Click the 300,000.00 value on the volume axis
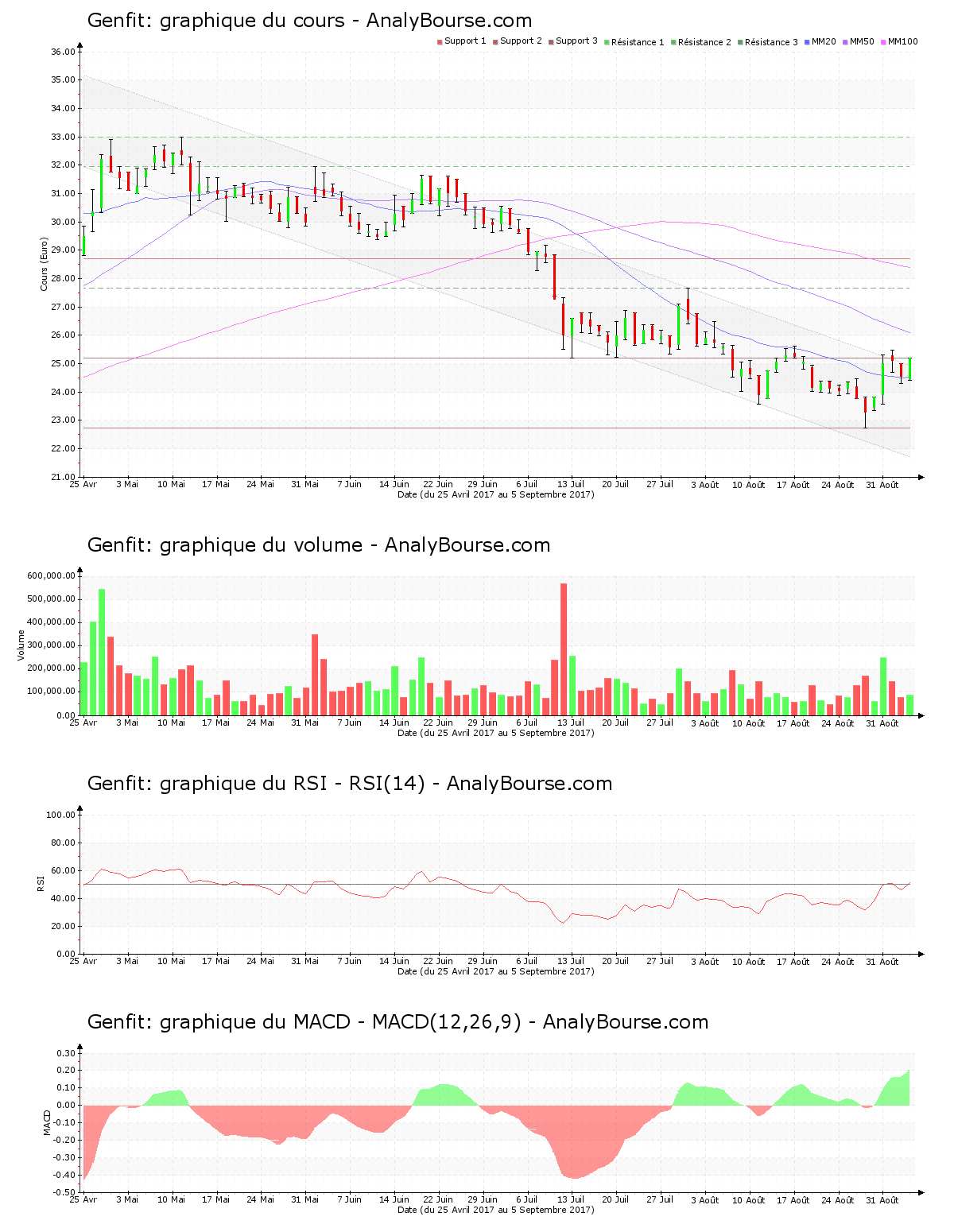 tap(51, 645)
